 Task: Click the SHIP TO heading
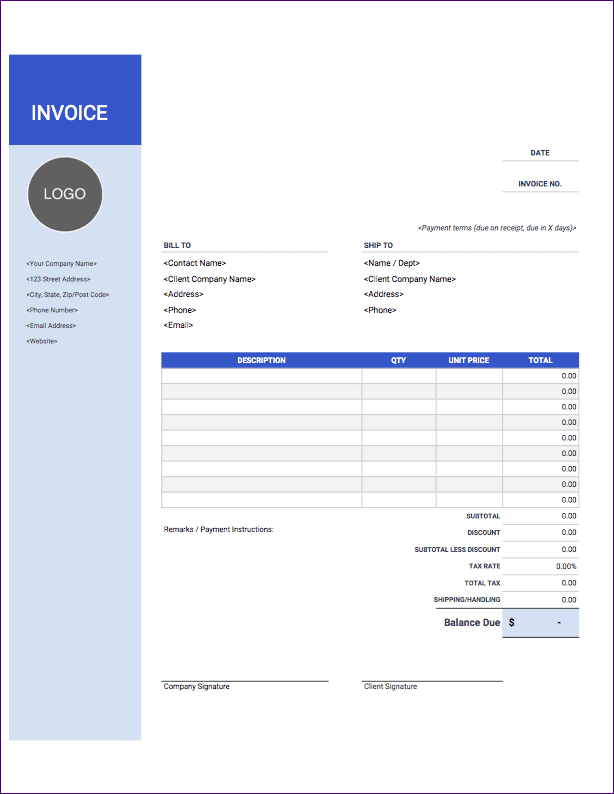point(378,245)
